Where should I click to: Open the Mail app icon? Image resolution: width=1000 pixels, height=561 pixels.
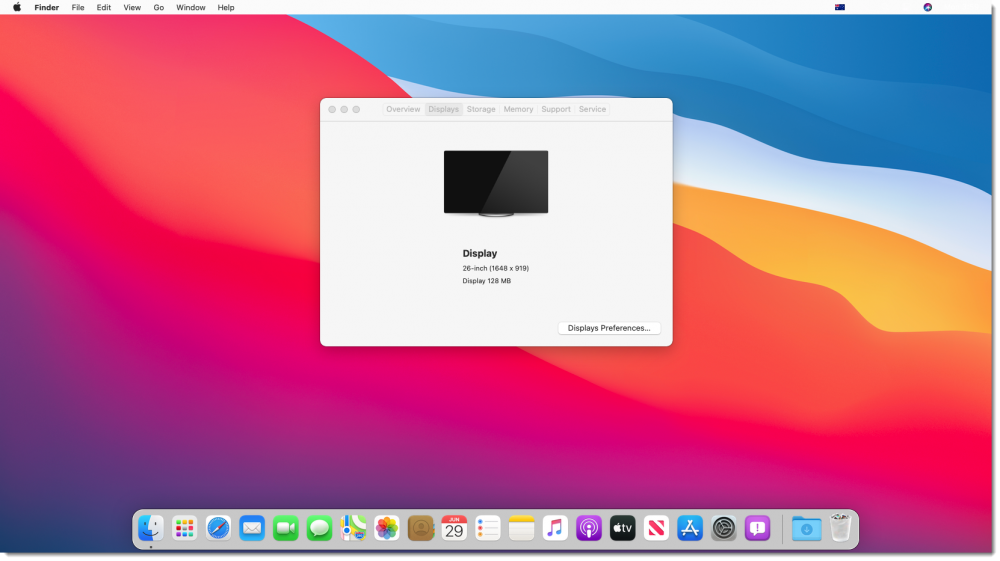[x=252, y=528]
